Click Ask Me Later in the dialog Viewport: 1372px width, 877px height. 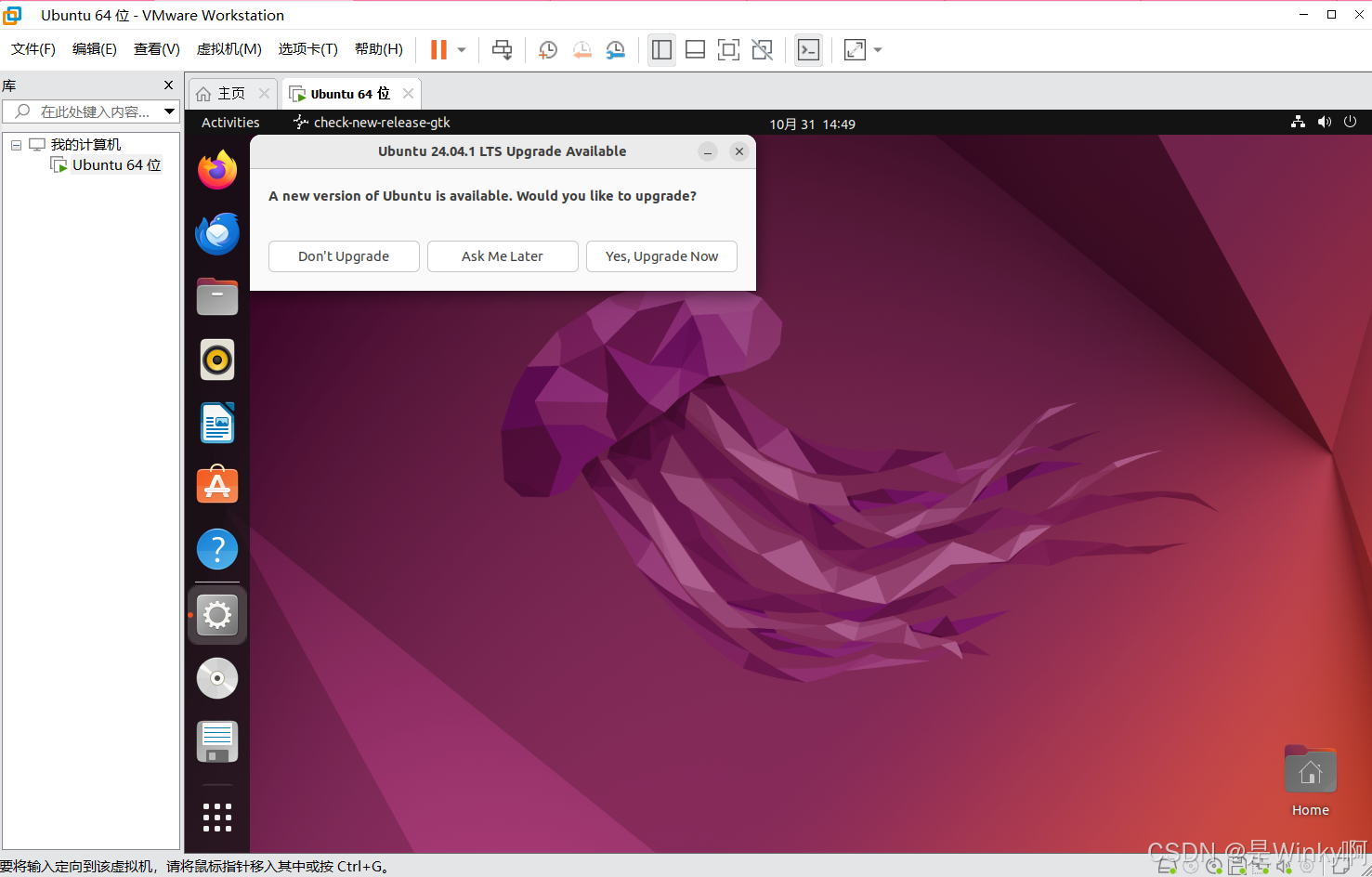pos(503,256)
